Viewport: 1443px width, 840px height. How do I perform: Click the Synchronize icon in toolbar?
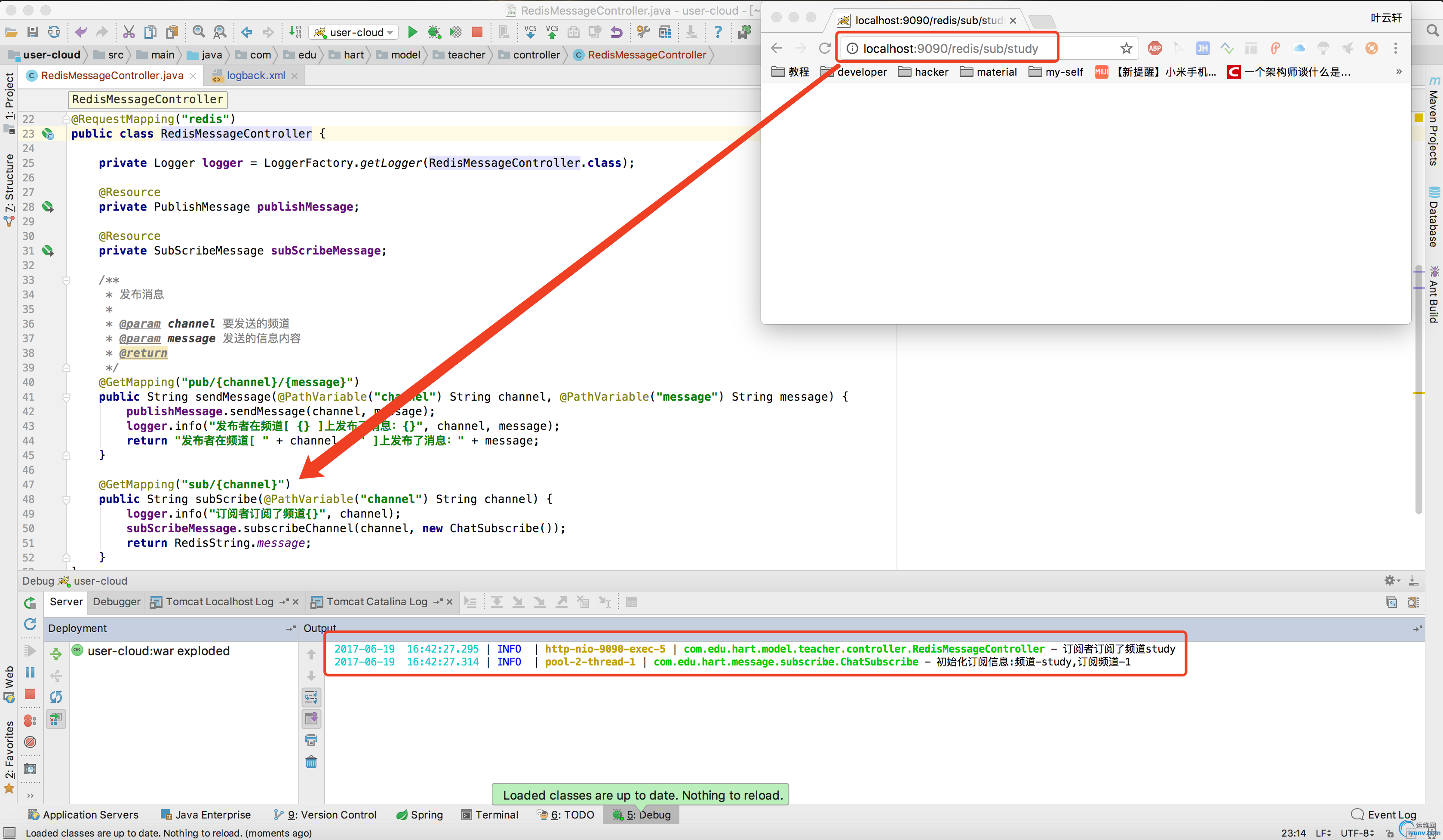pyautogui.click(x=55, y=32)
